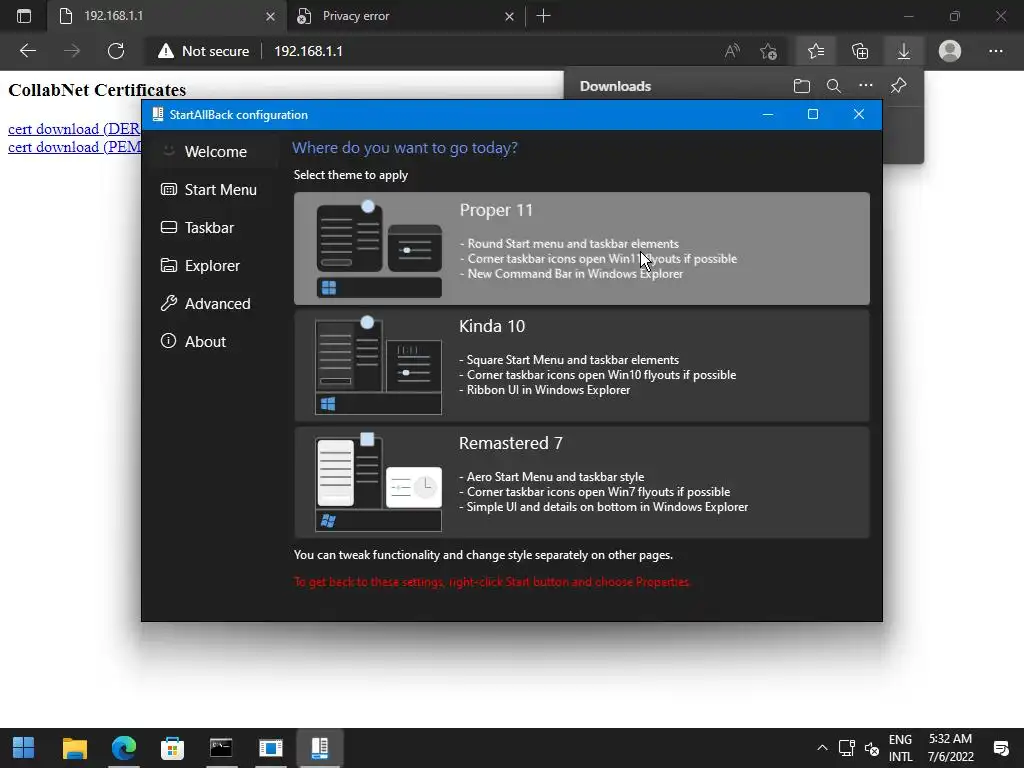This screenshot has height=768, width=1024.
Task: Go back in the browser
Action: point(27,51)
